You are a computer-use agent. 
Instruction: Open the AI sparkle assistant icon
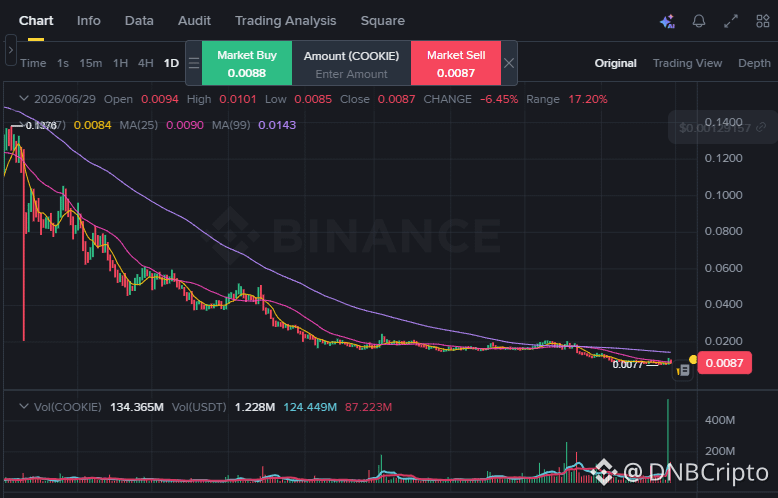[667, 21]
